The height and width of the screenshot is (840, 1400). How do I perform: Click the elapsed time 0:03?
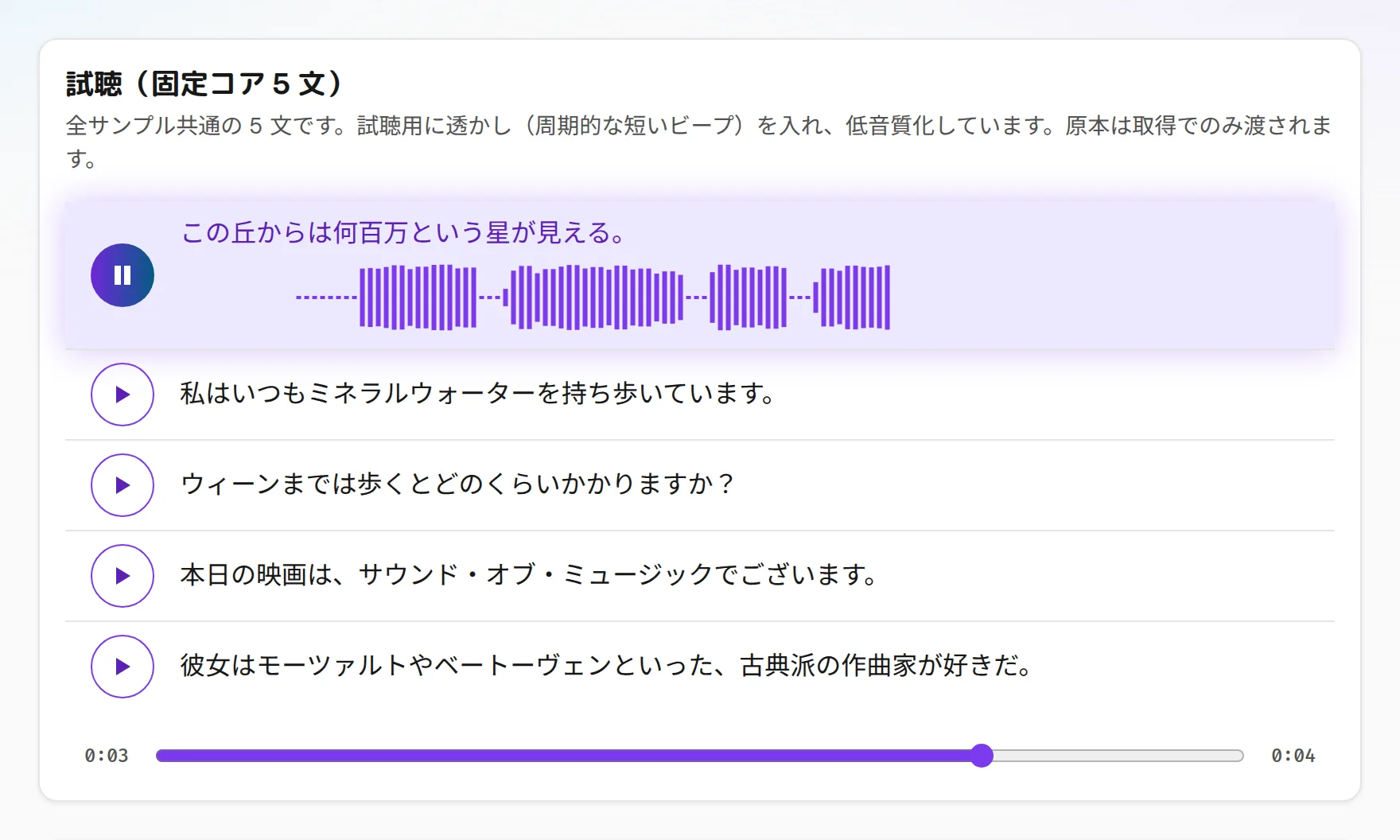coord(107,756)
